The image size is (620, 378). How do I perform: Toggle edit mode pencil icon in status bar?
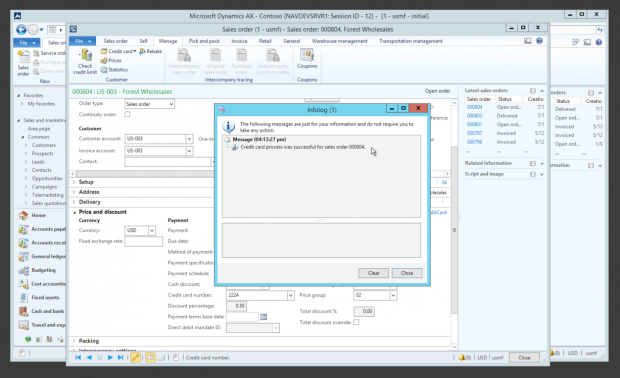click(135, 357)
